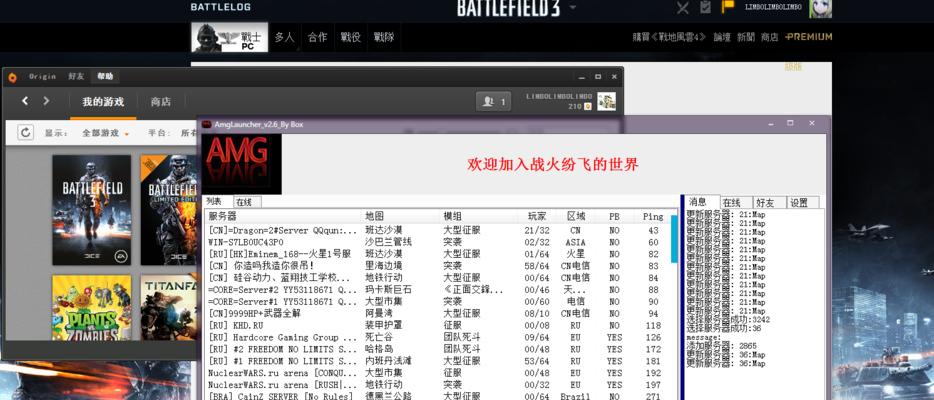Switch to 商店 tab in Origin
This screenshot has height=400, width=934.
(161, 102)
